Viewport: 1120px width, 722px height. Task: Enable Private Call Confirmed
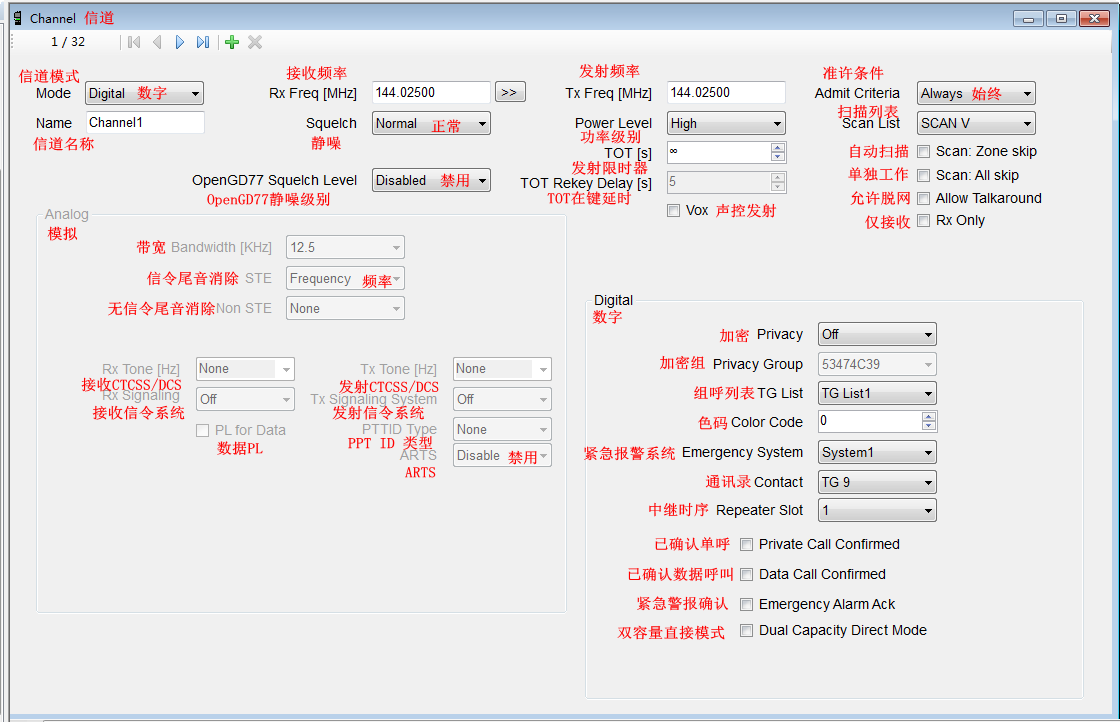[746, 544]
